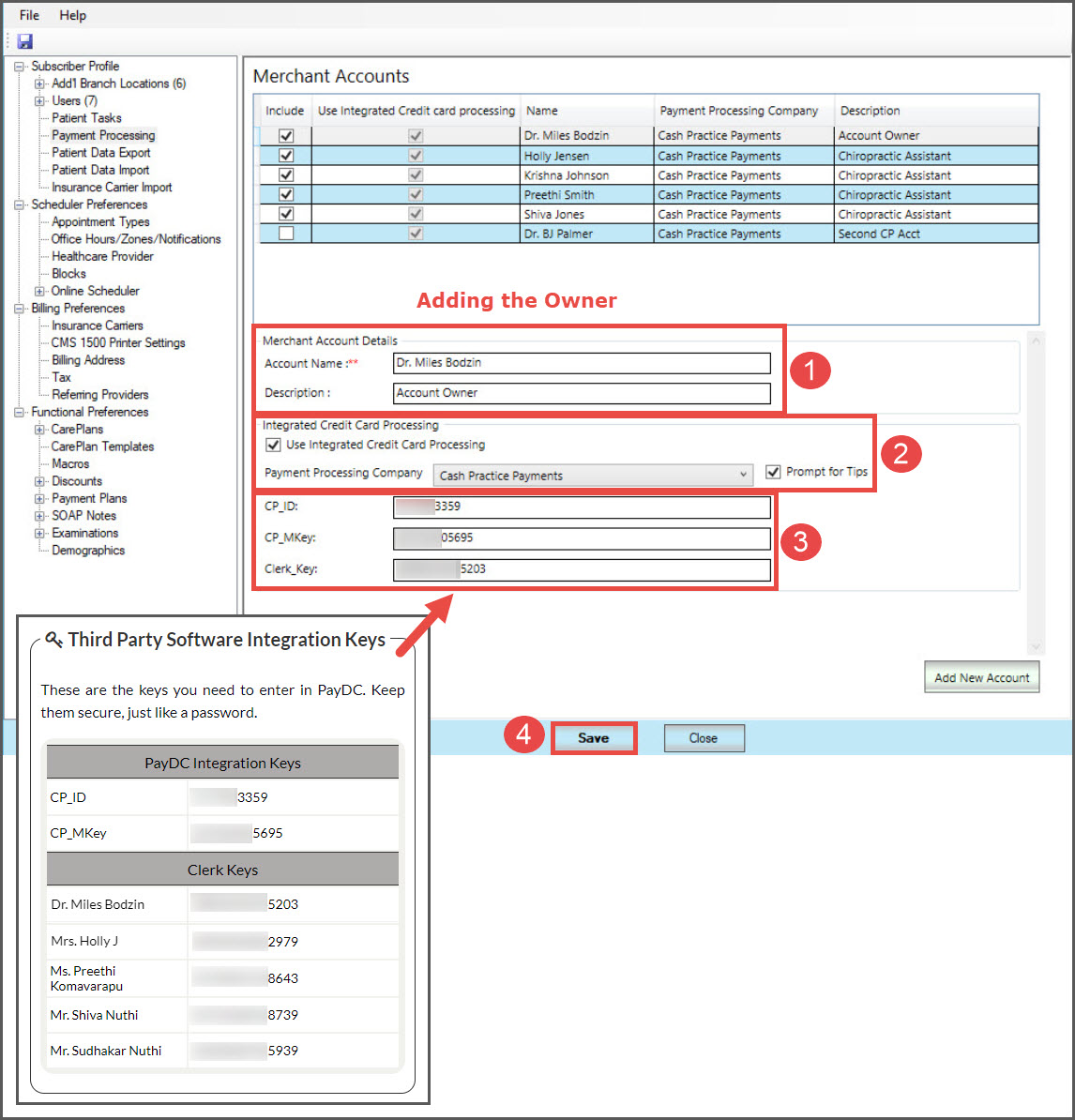This screenshot has height=1120, width=1075.
Task: Uncheck Include for Dr. Miles Bodzin
Action: 286,136
